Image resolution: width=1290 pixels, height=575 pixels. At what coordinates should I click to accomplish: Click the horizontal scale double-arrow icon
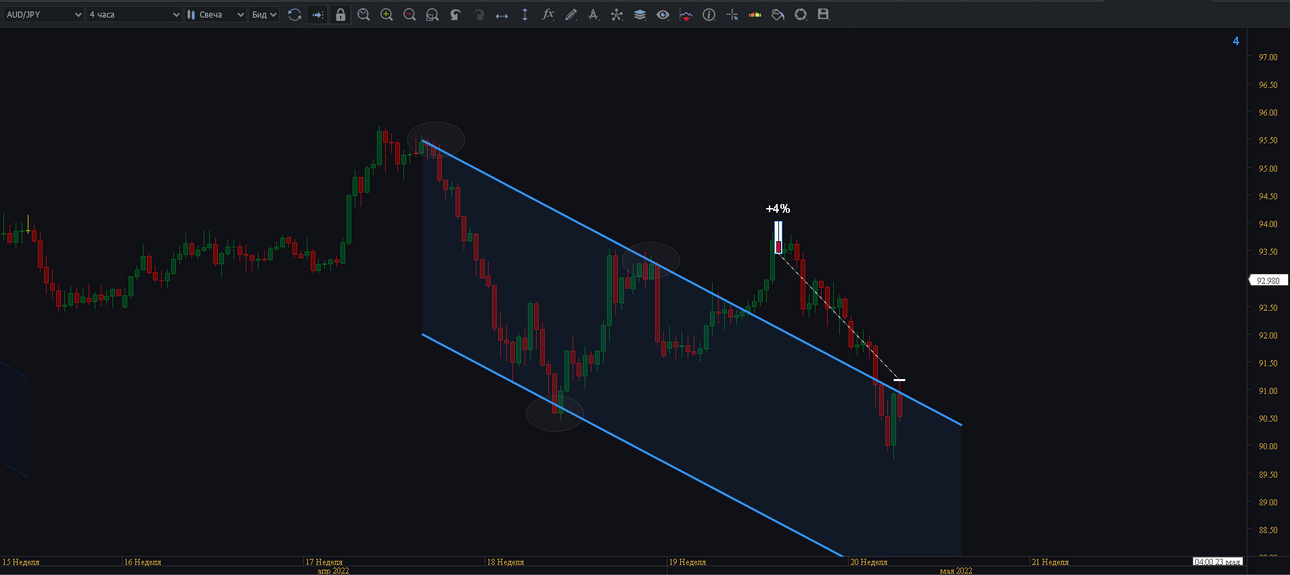pyautogui.click(x=501, y=15)
